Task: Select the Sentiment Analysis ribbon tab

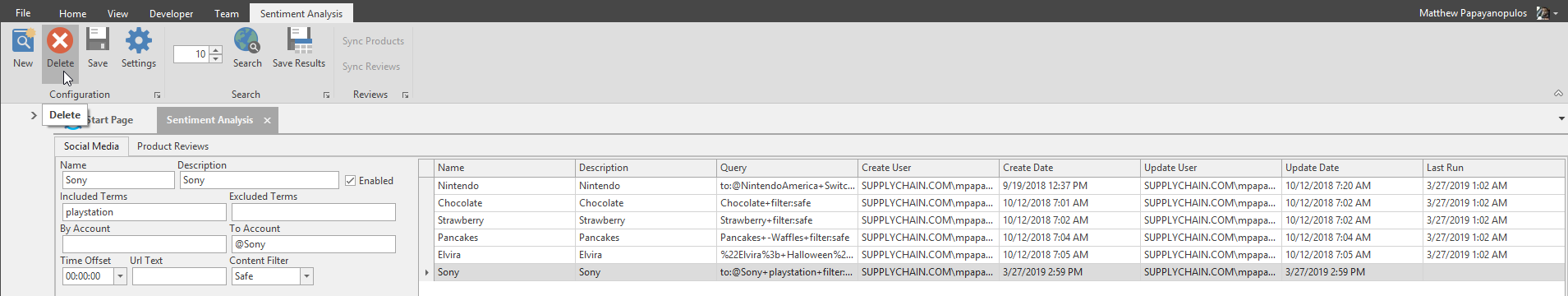Action: click(x=301, y=13)
